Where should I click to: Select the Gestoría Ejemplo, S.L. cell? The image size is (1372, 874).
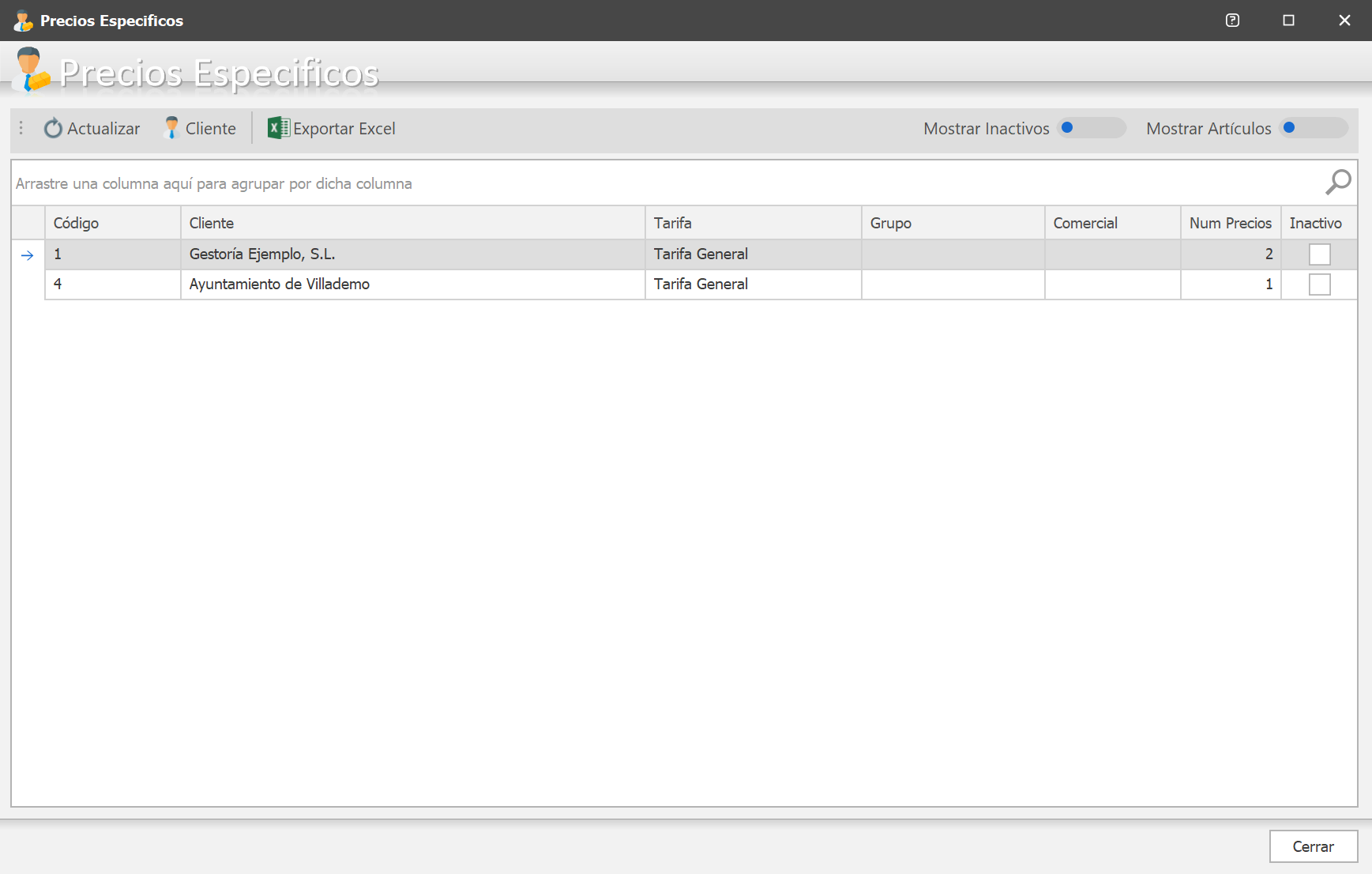[x=413, y=254]
